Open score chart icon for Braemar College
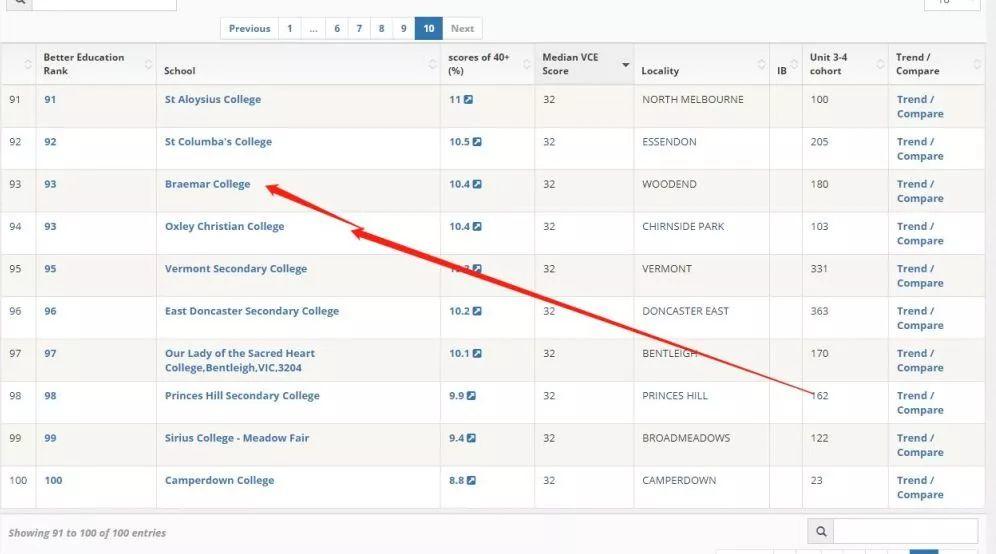This screenshot has height=554, width=996. click(x=477, y=184)
